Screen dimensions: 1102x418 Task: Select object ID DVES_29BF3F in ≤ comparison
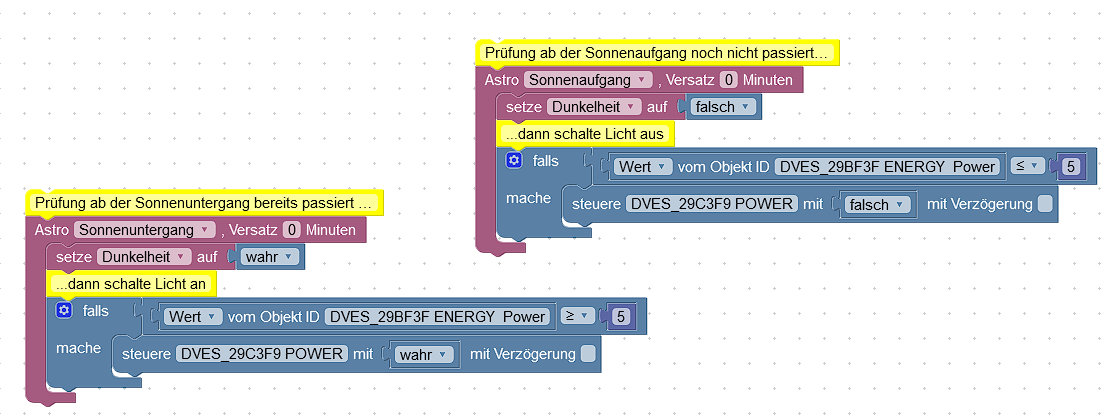886,166
